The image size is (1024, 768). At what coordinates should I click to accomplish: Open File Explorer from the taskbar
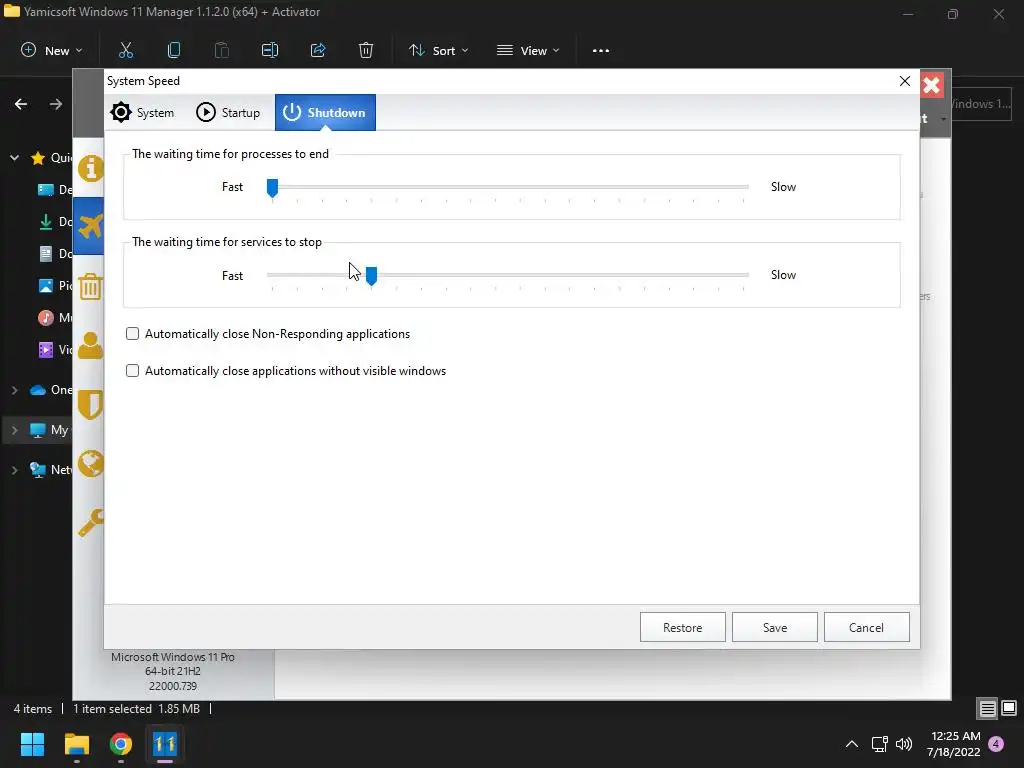click(x=76, y=744)
